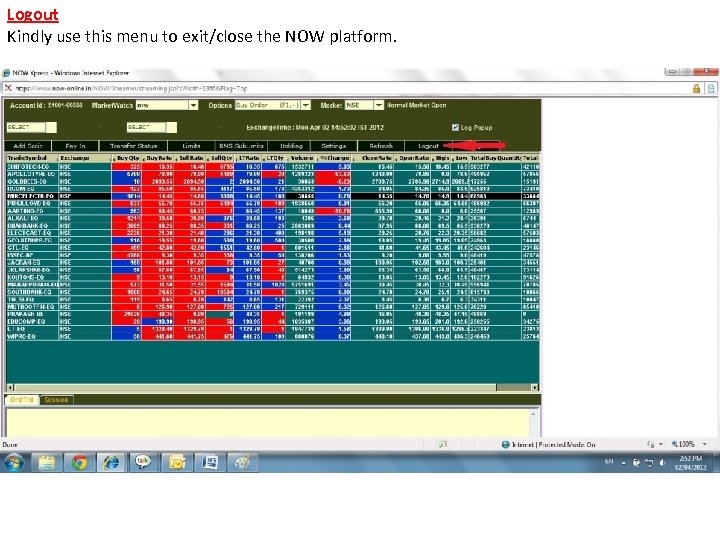Select the SOUTHBANK-EQ row
Image resolution: width=720 pixels, height=540 pixels.
coord(273,292)
